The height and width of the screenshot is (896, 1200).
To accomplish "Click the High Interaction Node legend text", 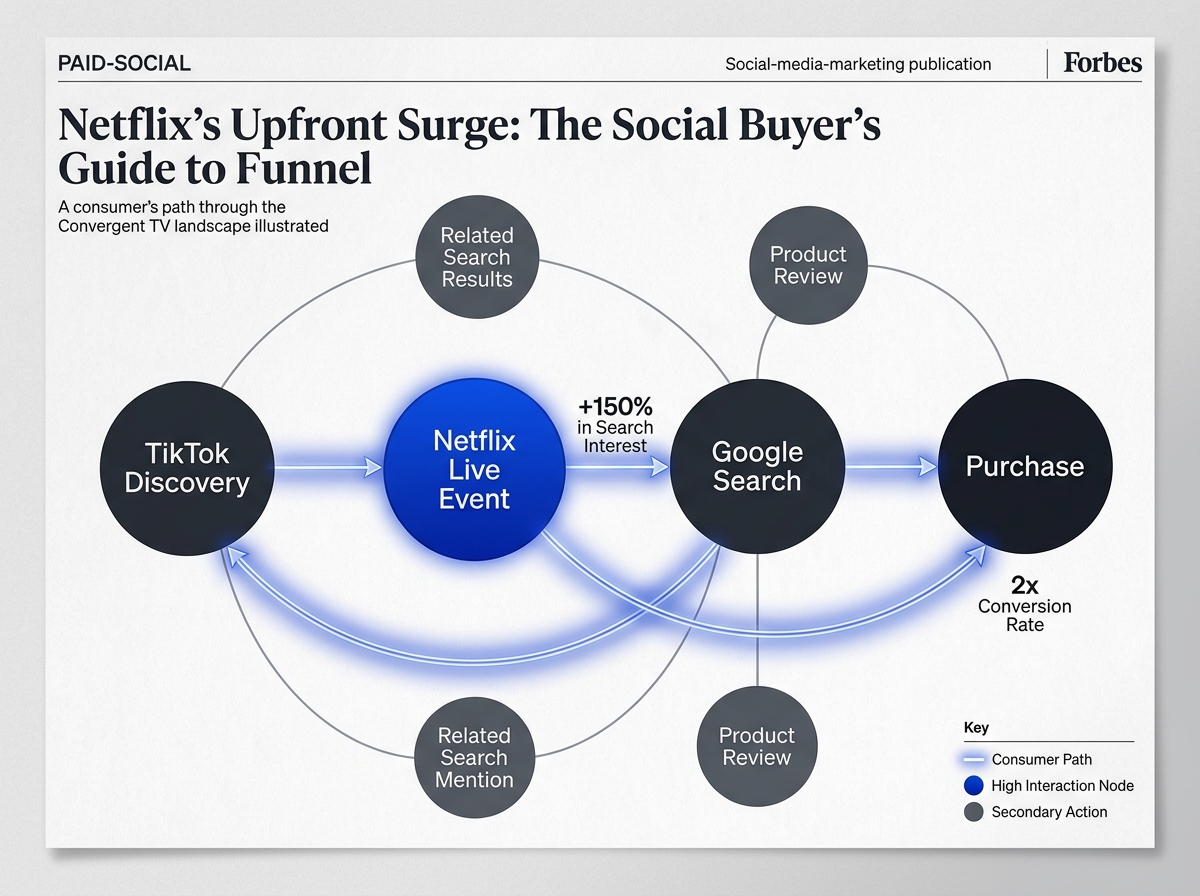I will (x=1063, y=786).
